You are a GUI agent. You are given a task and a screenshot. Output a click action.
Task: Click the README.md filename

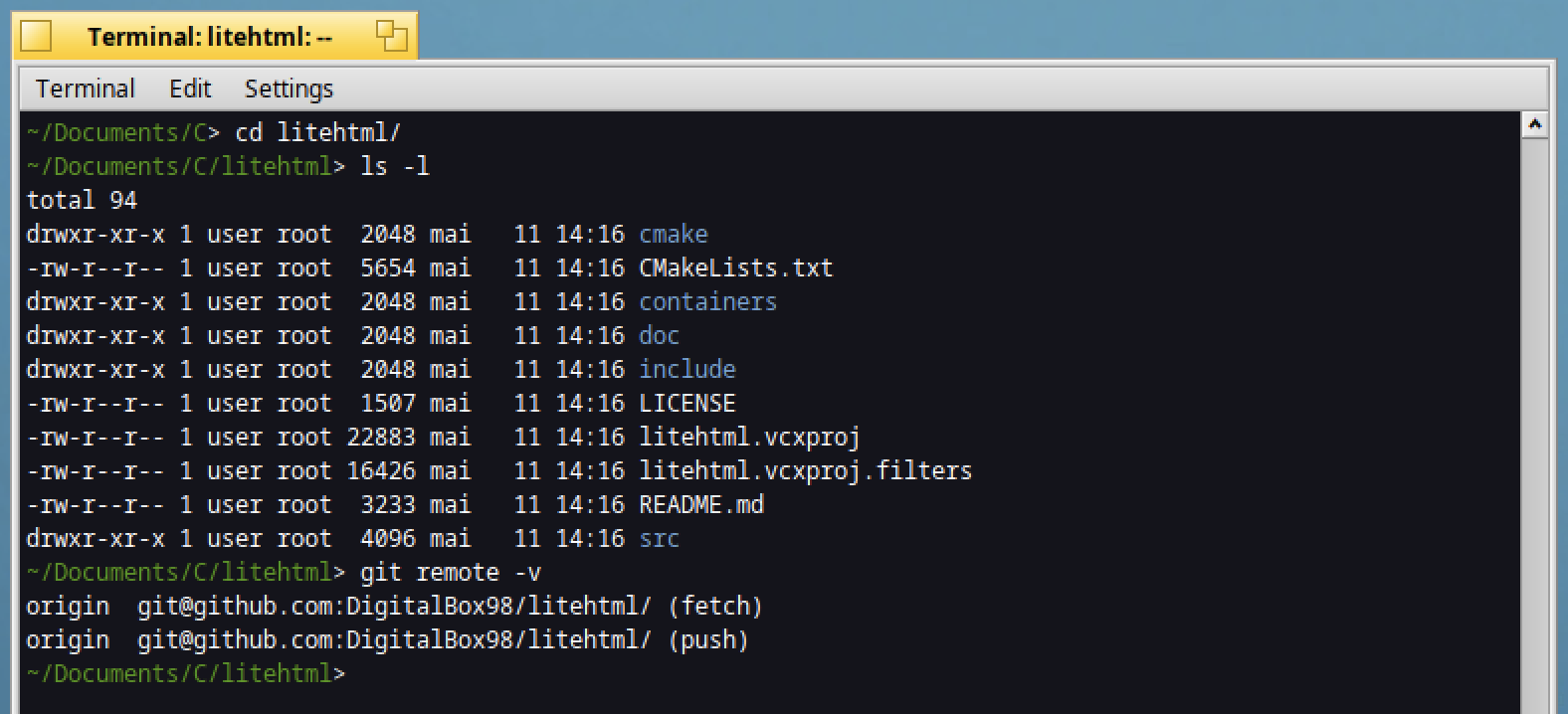click(701, 504)
